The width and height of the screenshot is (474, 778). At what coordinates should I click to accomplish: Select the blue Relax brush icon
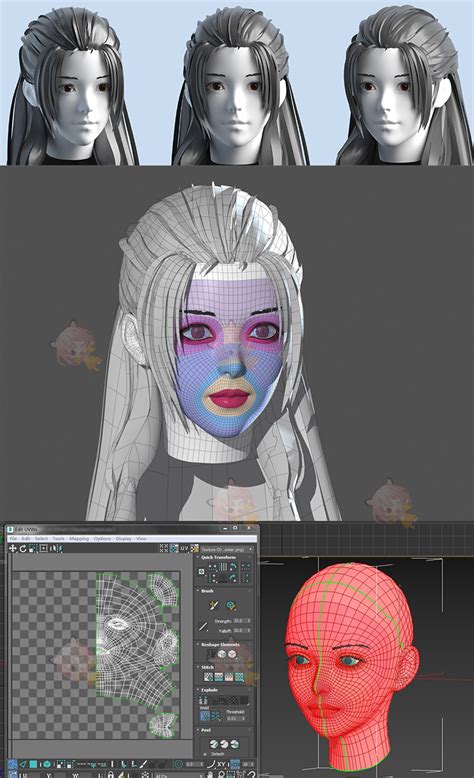click(230, 605)
